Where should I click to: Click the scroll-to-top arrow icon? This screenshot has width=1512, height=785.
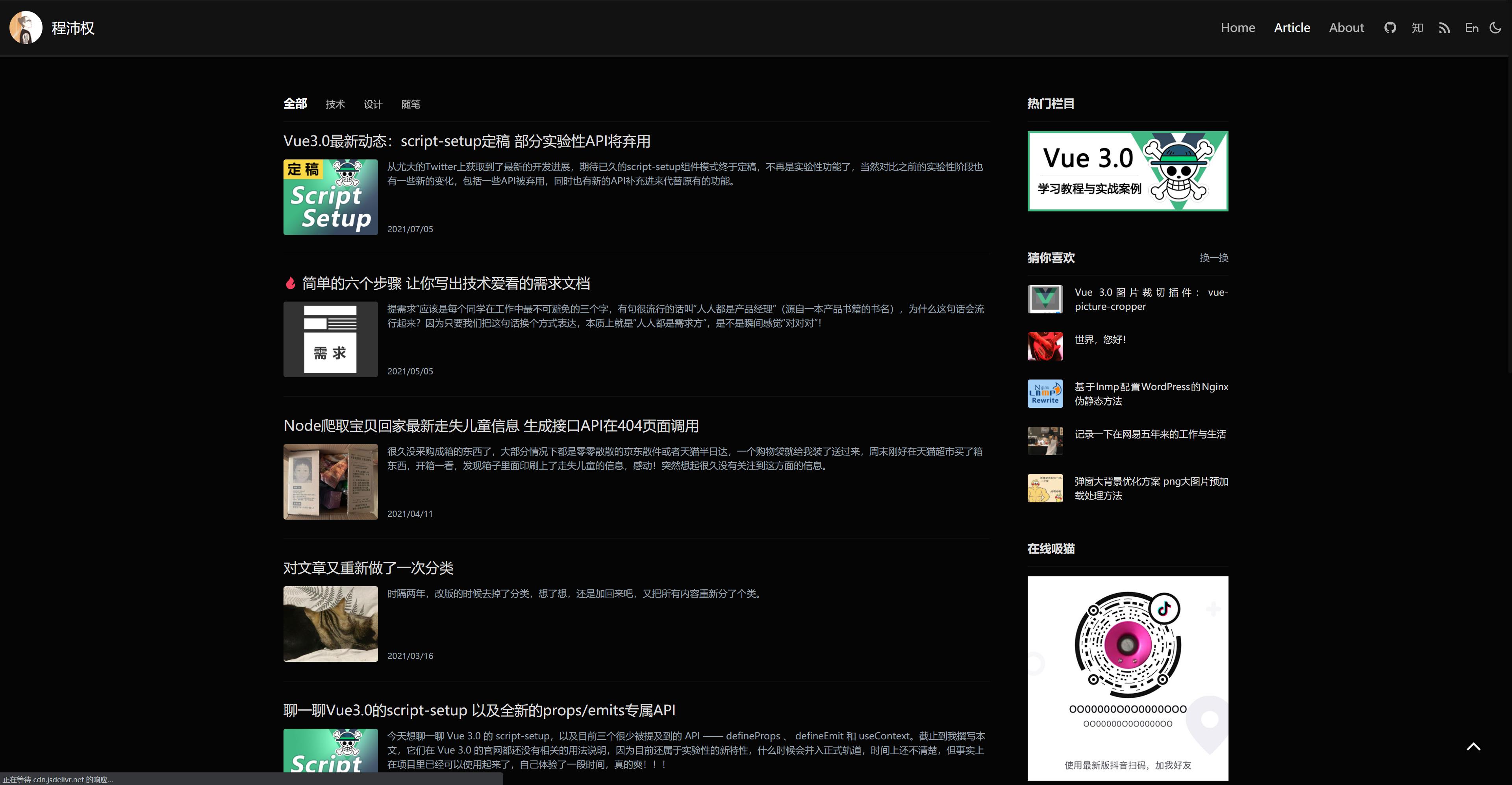pyautogui.click(x=1474, y=746)
